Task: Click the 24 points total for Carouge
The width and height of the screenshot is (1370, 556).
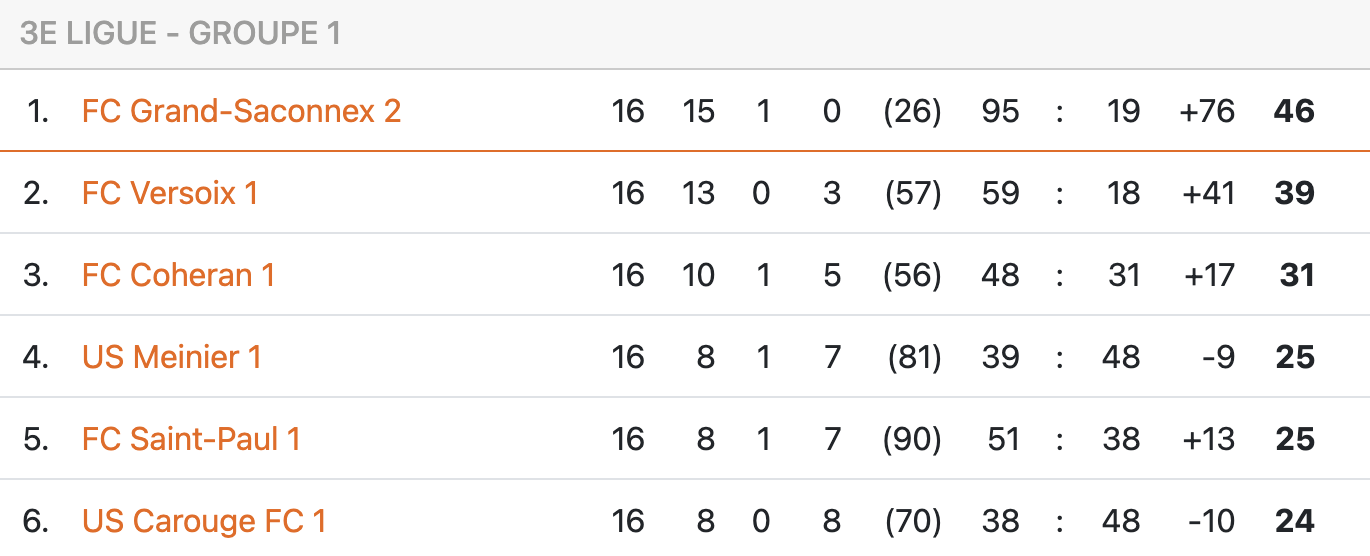Action: point(1295,521)
